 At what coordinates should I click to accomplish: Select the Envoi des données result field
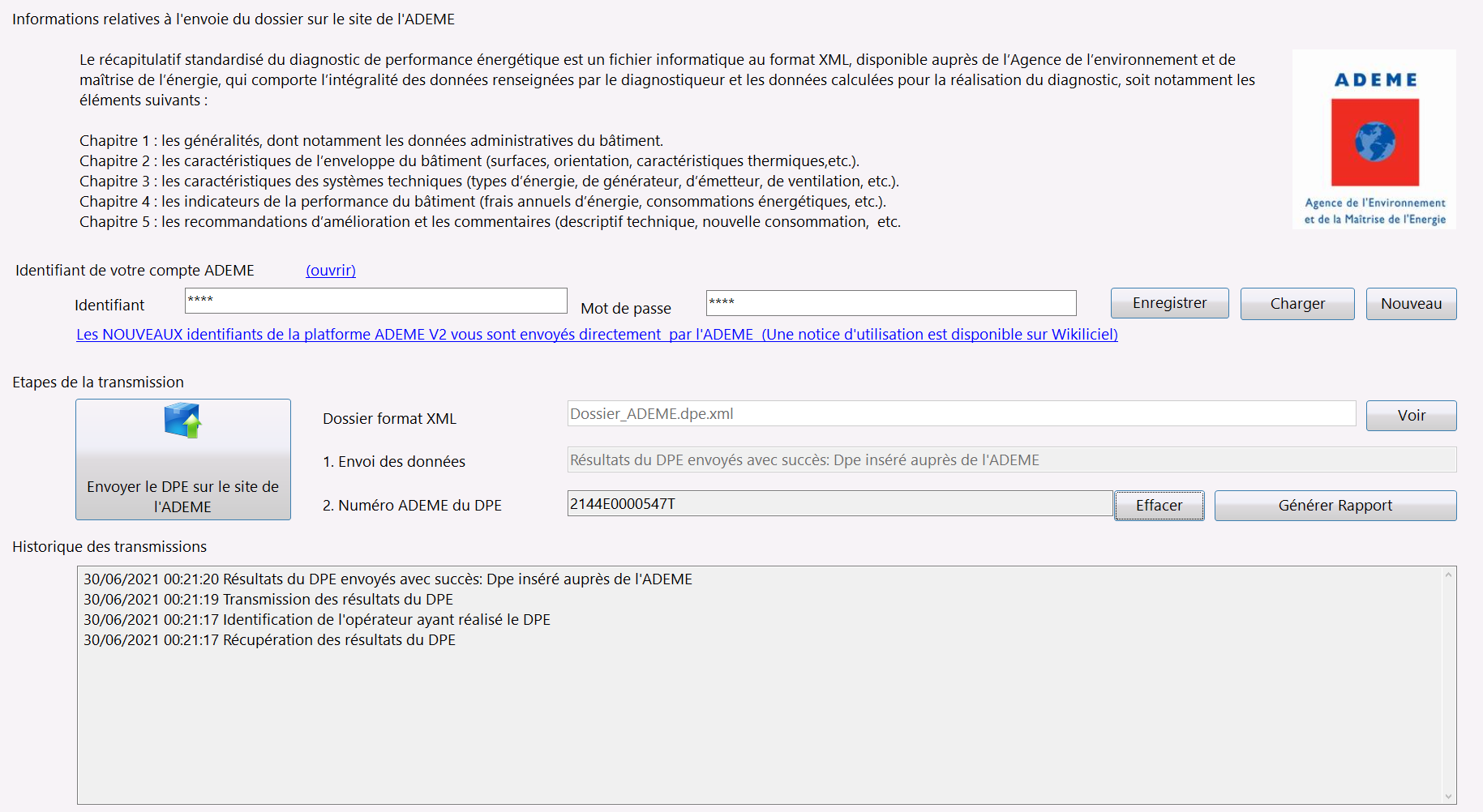click(1012, 459)
